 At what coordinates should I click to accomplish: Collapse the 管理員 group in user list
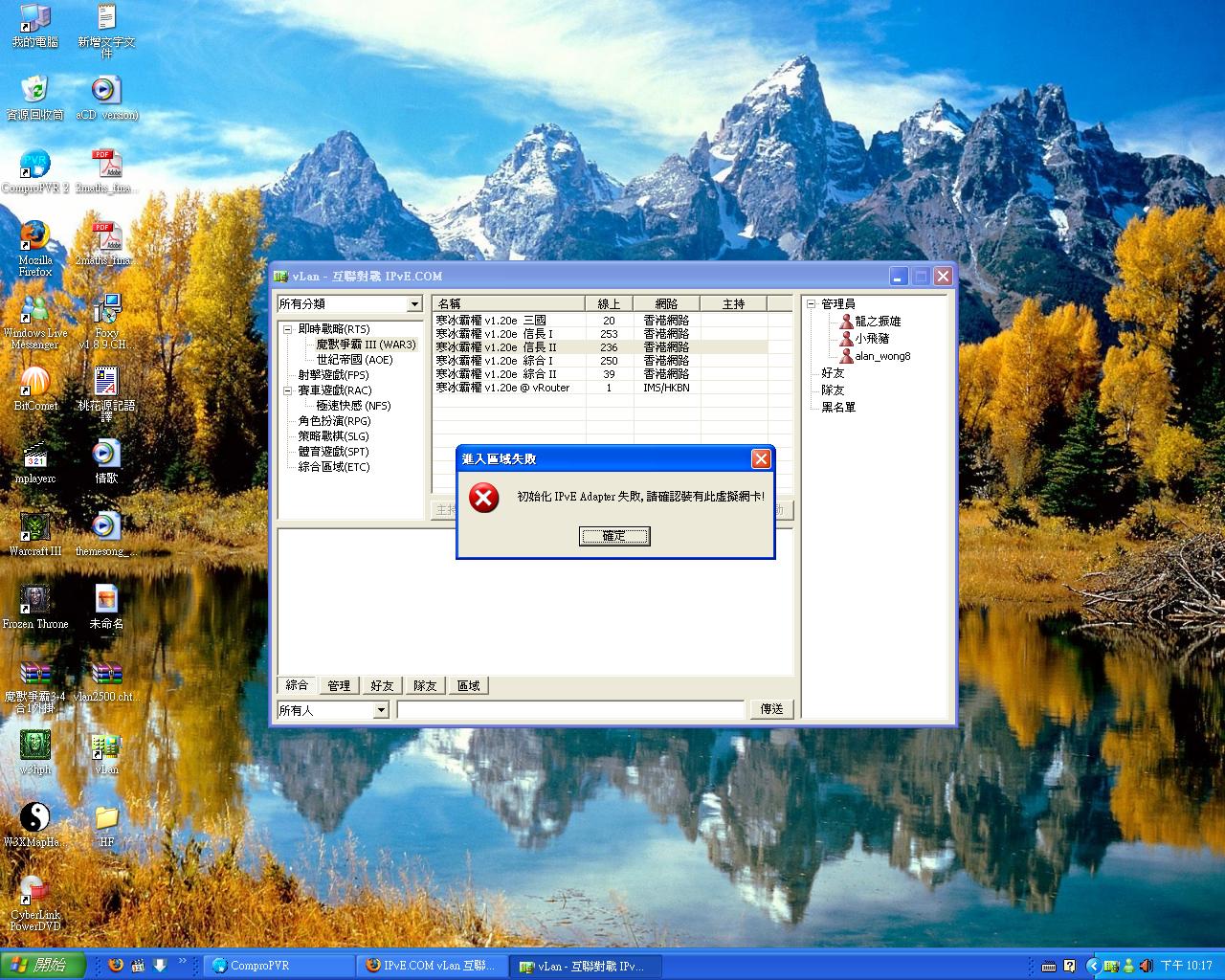click(x=811, y=304)
